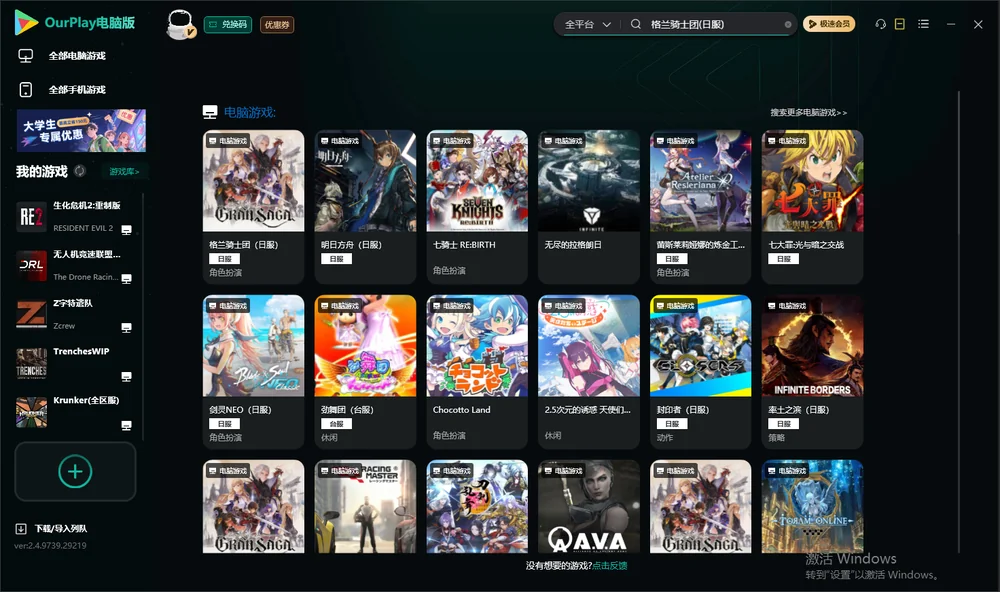Open the 优惠券 coupon button
This screenshot has width=1000, height=592.
coord(277,24)
